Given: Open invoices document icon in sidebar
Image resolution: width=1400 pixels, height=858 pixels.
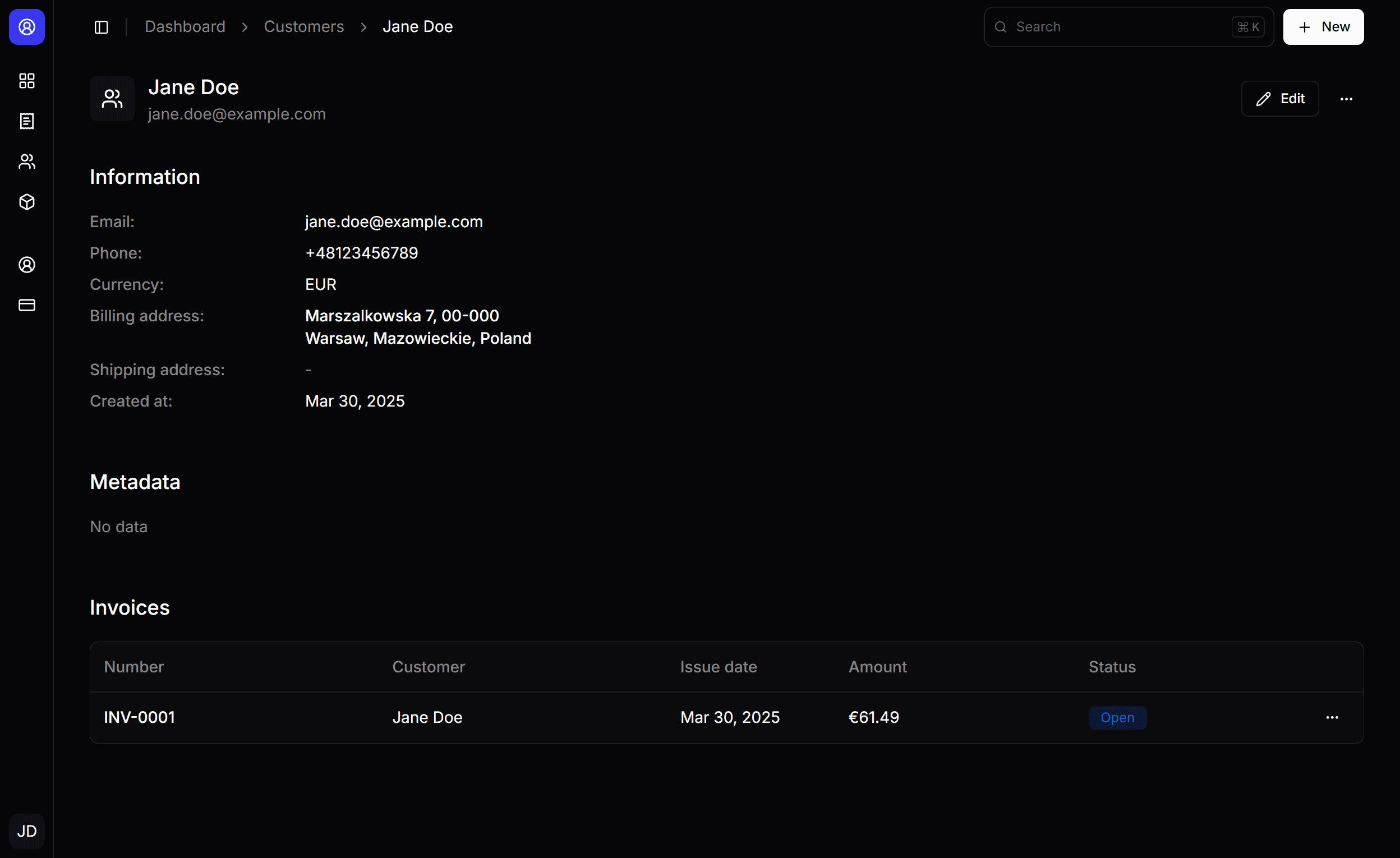Looking at the screenshot, I should pyautogui.click(x=27, y=121).
